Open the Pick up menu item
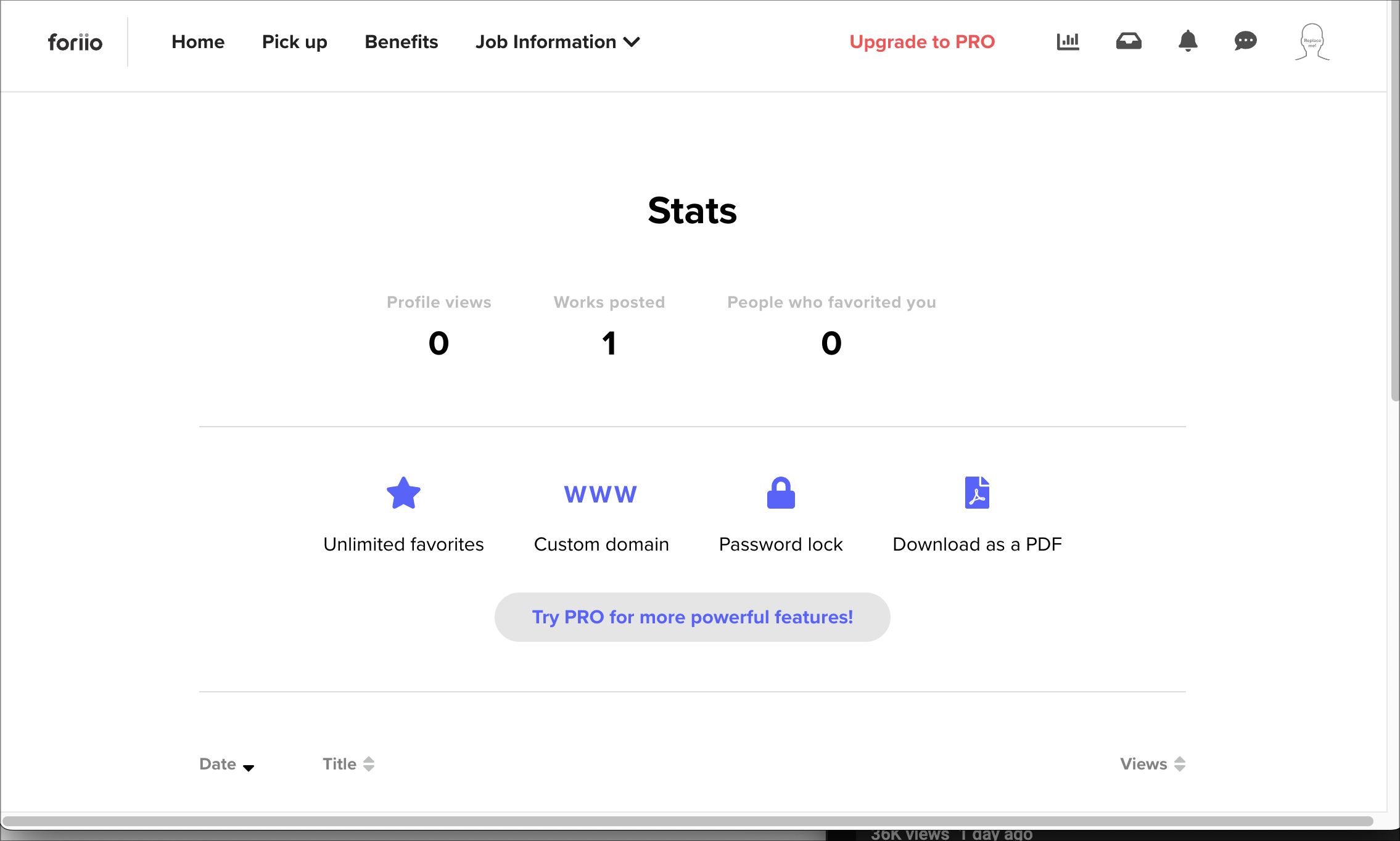 coord(294,42)
